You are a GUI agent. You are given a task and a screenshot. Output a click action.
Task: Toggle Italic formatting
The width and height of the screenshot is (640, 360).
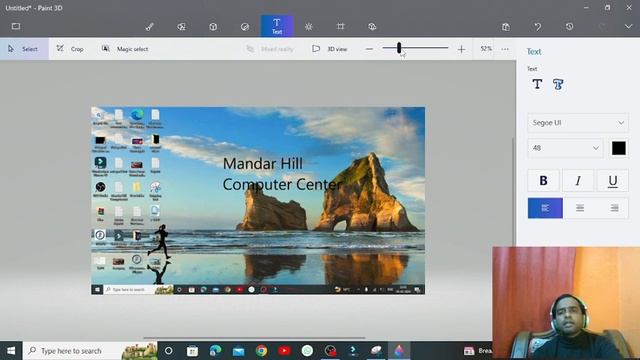(578, 180)
